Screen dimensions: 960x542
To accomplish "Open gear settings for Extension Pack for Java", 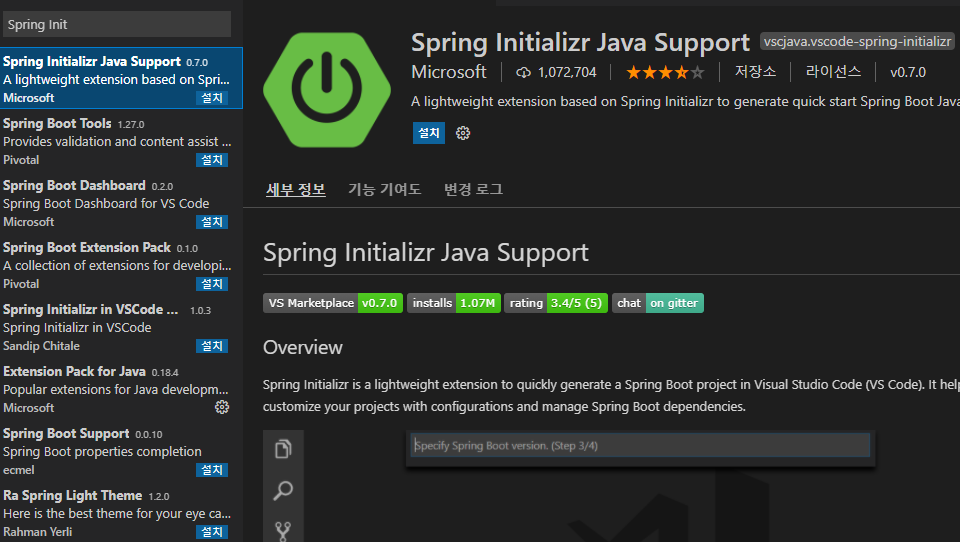I will click(x=222, y=407).
